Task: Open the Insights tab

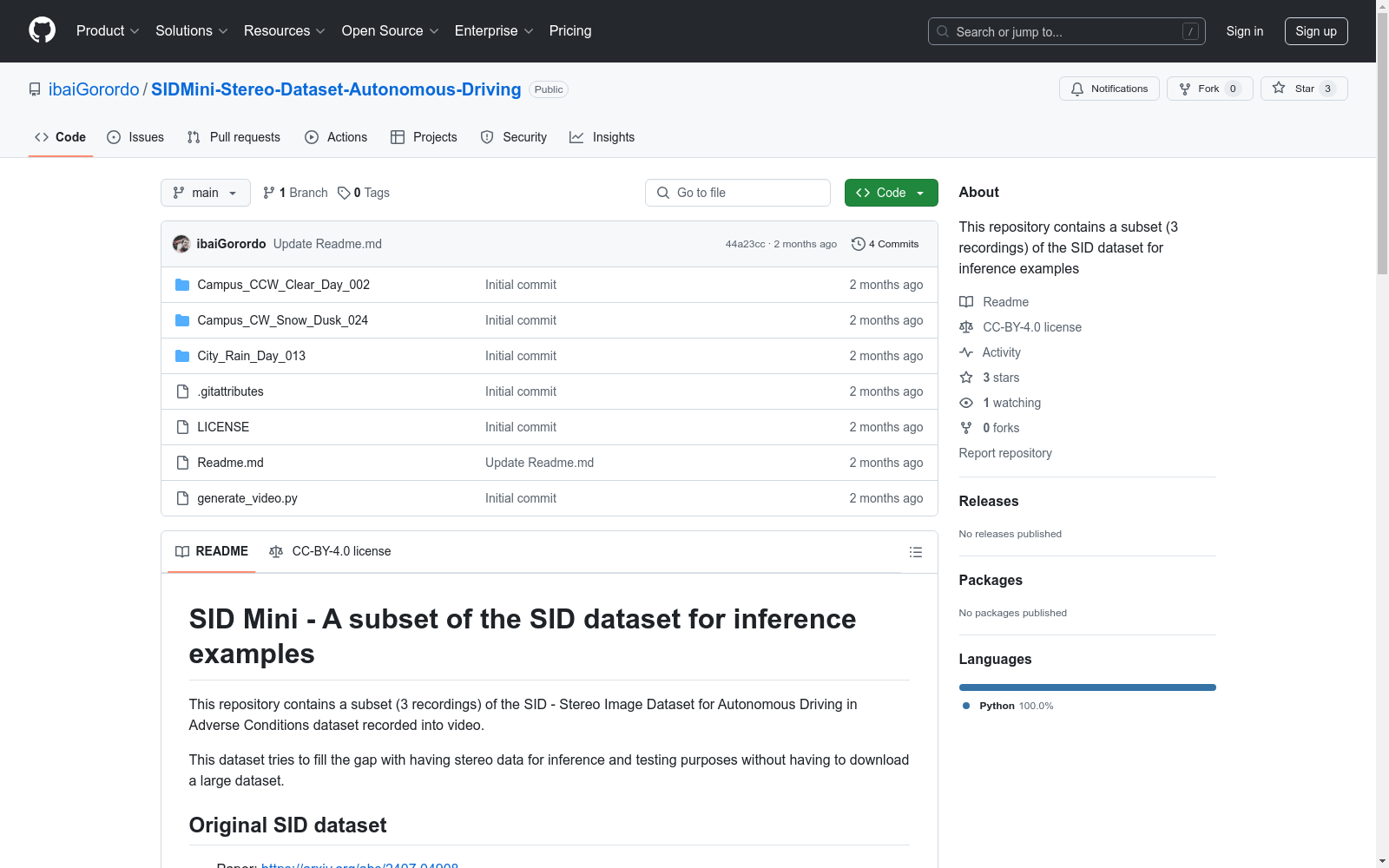Action: pos(602,137)
